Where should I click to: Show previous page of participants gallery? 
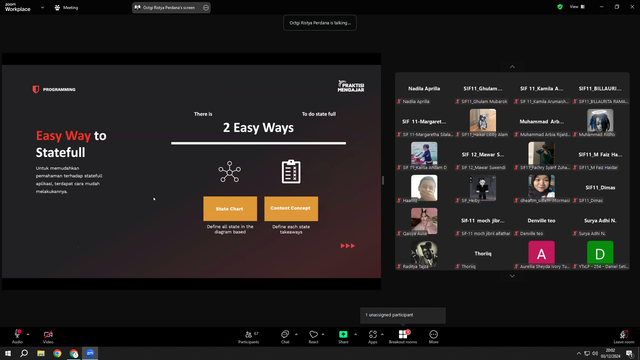(512, 67)
